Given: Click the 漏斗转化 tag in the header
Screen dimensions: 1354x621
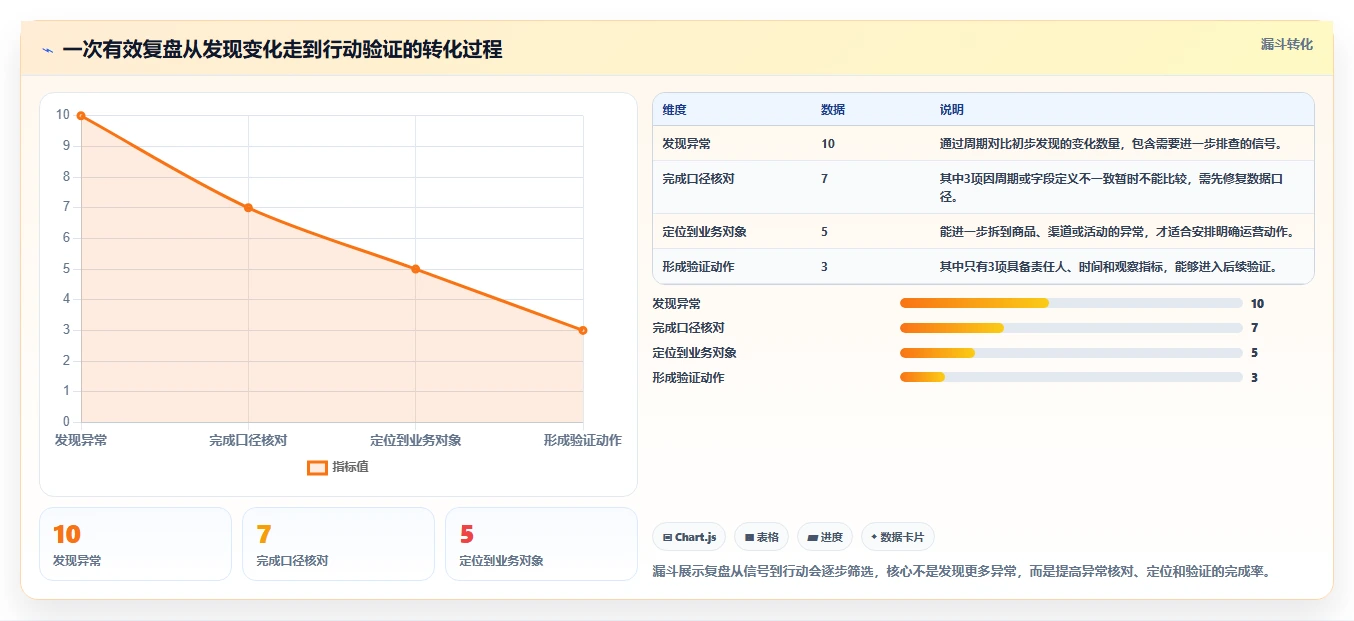Looking at the screenshot, I should (1286, 45).
